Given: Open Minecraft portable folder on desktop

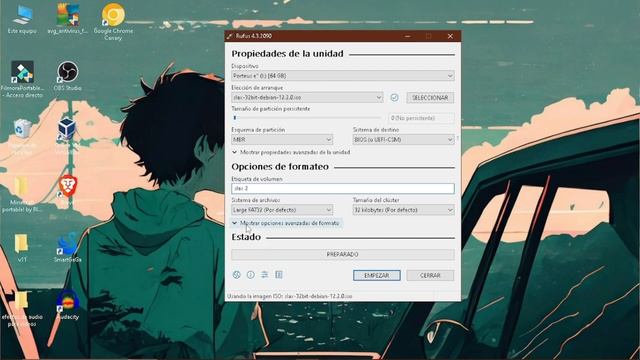Looking at the screenshot, I should point(22,194).
